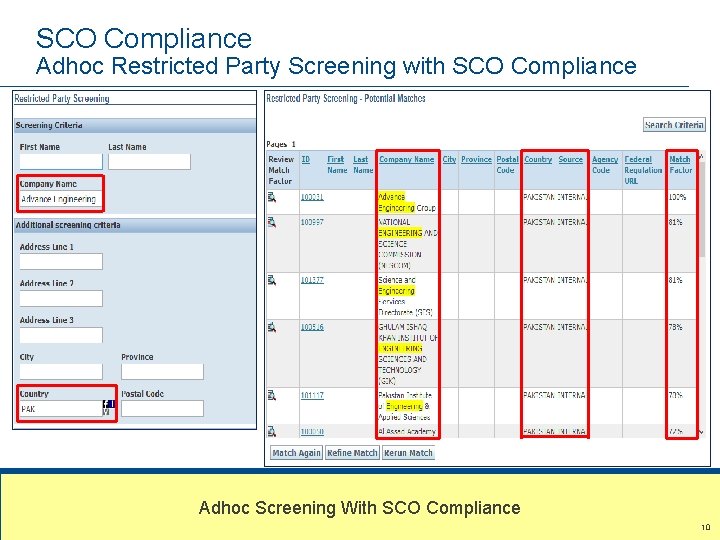The width and height of the screenshot is (720, 540).
Task: Click the Rerun Match button
Action: (408, 453)
